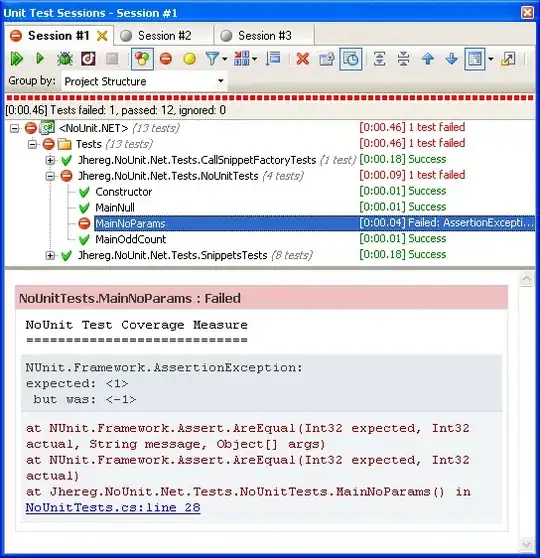Open NoUnitTests.cs:line 28 link
This screenshot has height=558, width=540.
pyautogui.click(x=113, y=507)
